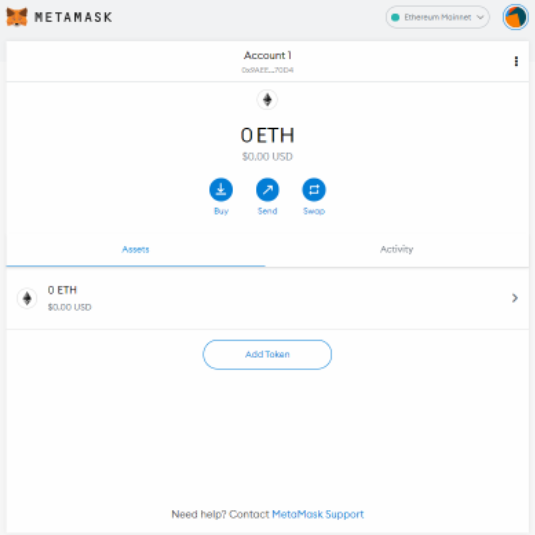535x535 pixels.
Task: Click the Ethereum logo above the balance
Action: [x=267, y=100]
